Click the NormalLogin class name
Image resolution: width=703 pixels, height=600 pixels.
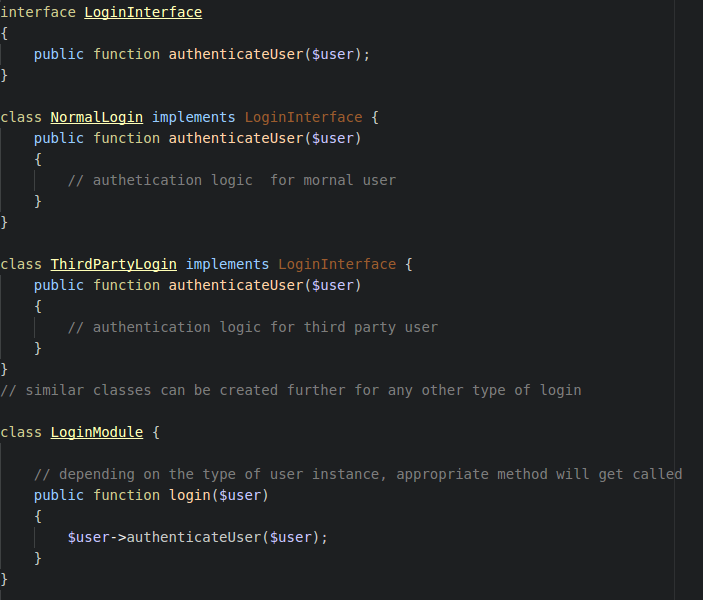pyautogui.click(x=97, y=117)
